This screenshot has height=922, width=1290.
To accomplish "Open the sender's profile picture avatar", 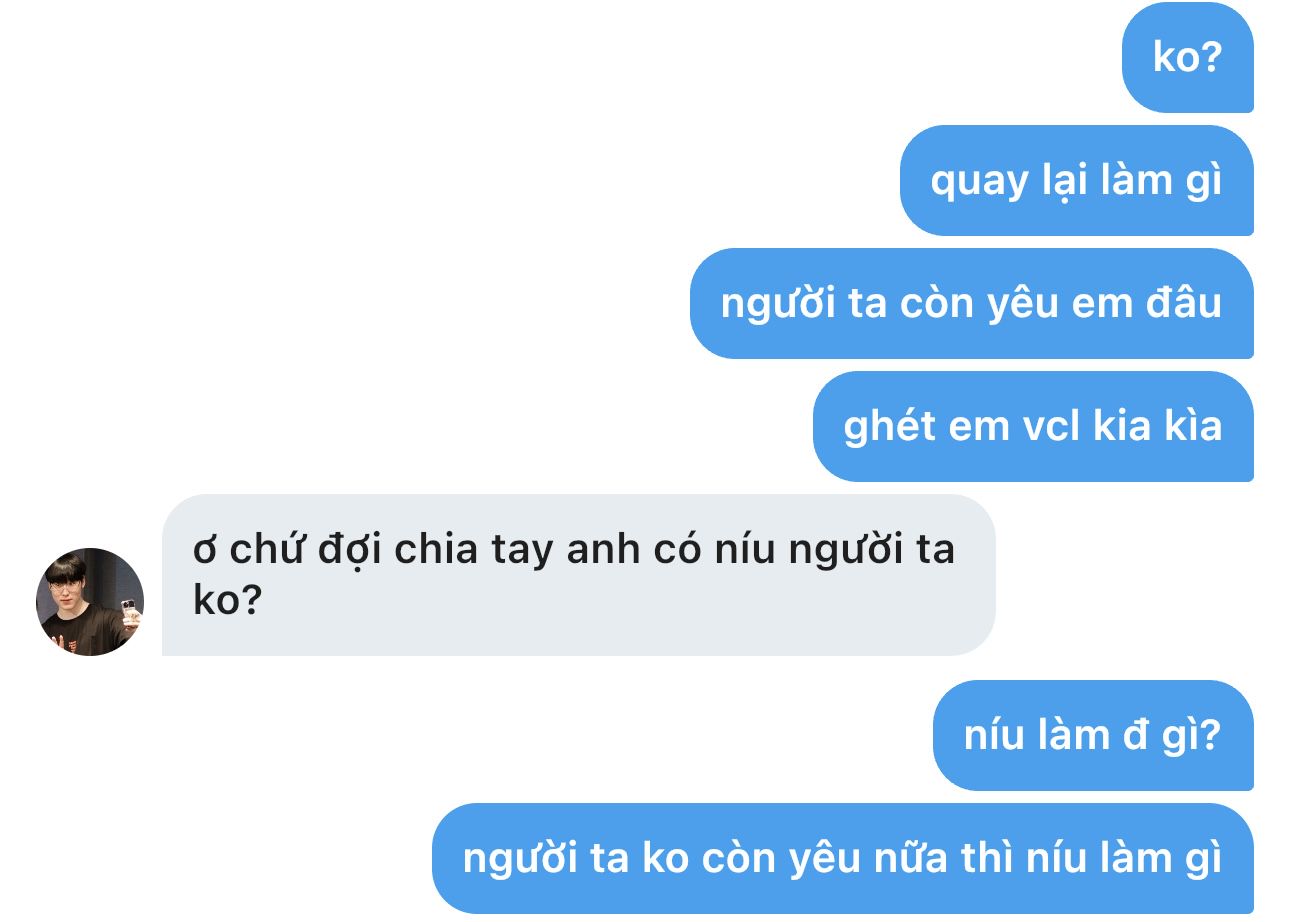I will [x=90, y=602].
